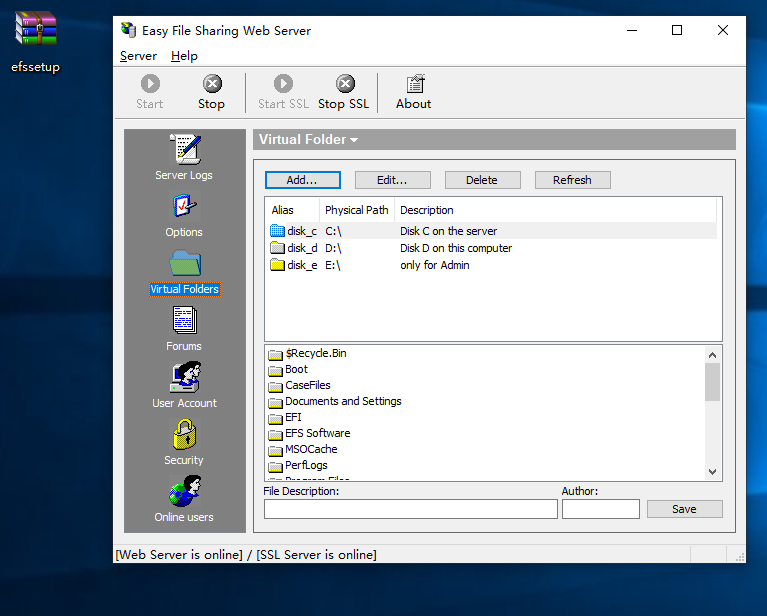Click the $Recycle.Bin folder icon

click(x=275, y=354)
